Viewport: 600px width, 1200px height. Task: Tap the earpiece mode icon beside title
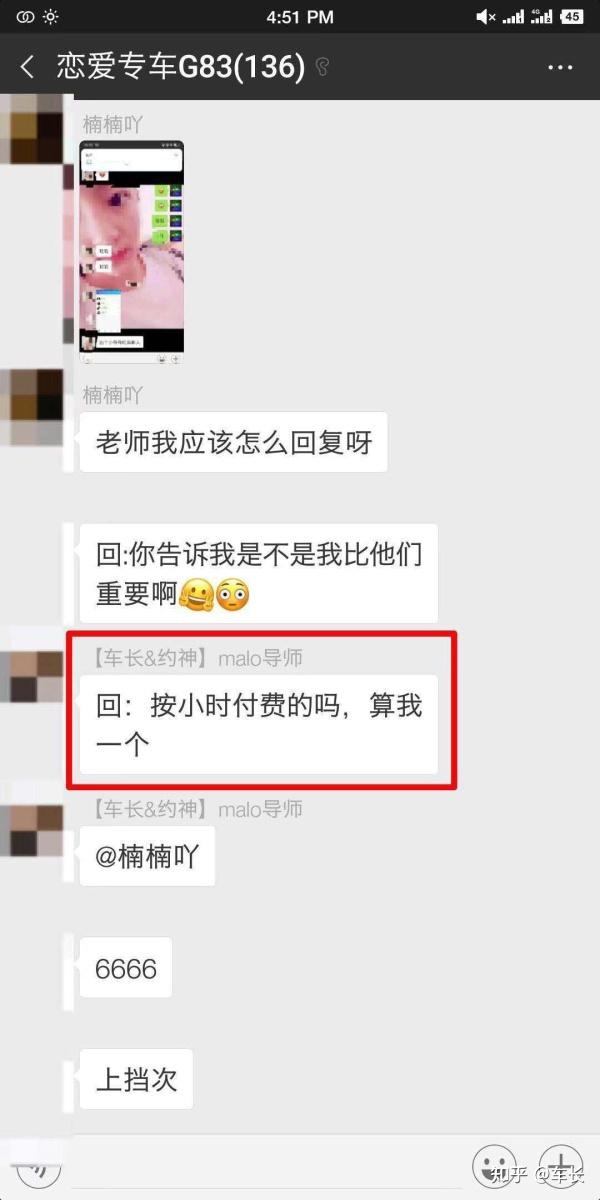[x=322, y=68]
